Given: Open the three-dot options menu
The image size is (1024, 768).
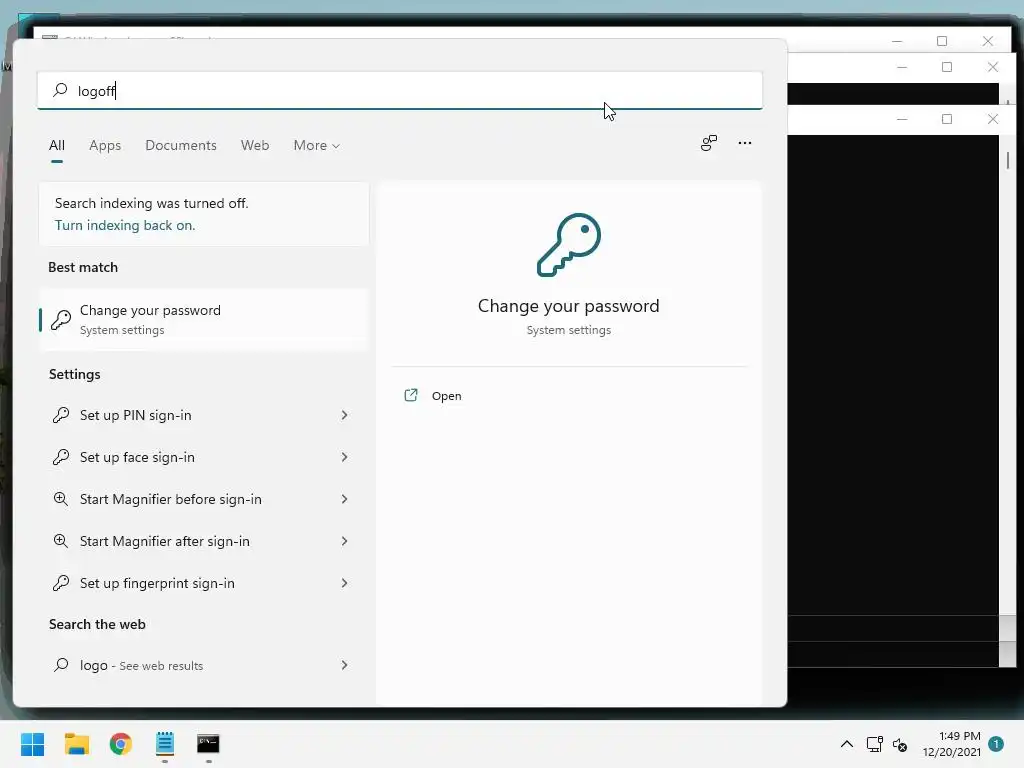Looking at the screenshot, I should coord(744,143).
